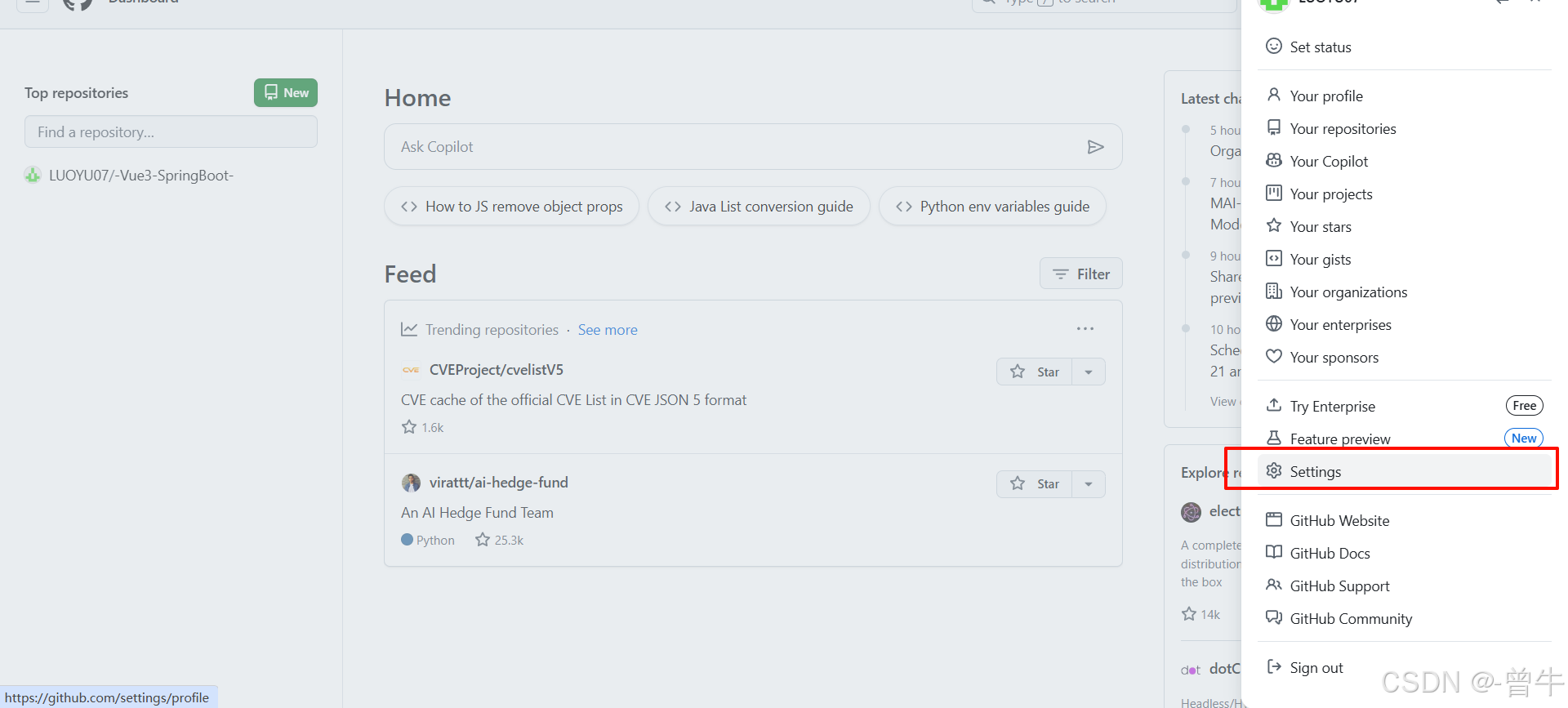Open Your gists entry
Viewport: 1568px width, 708px height.
pyautogui.click(x=1404, y=259)
